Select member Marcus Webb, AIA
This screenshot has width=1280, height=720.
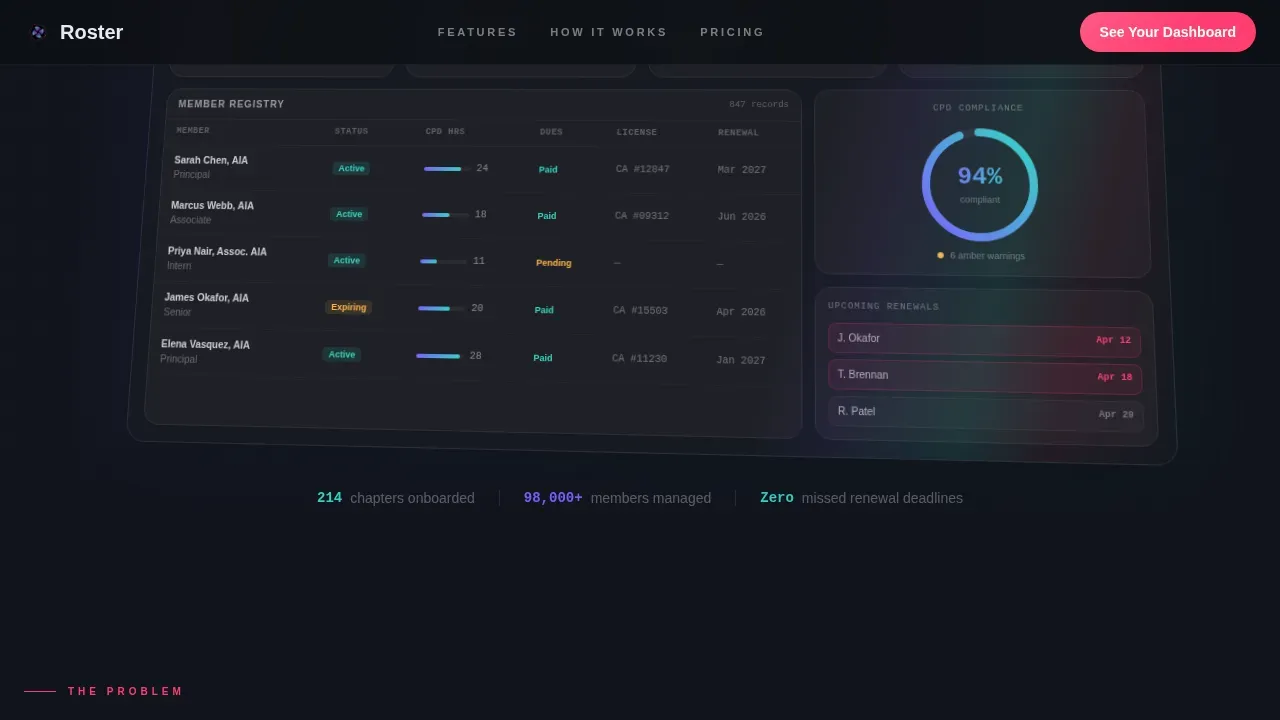[x=212, y=206]
